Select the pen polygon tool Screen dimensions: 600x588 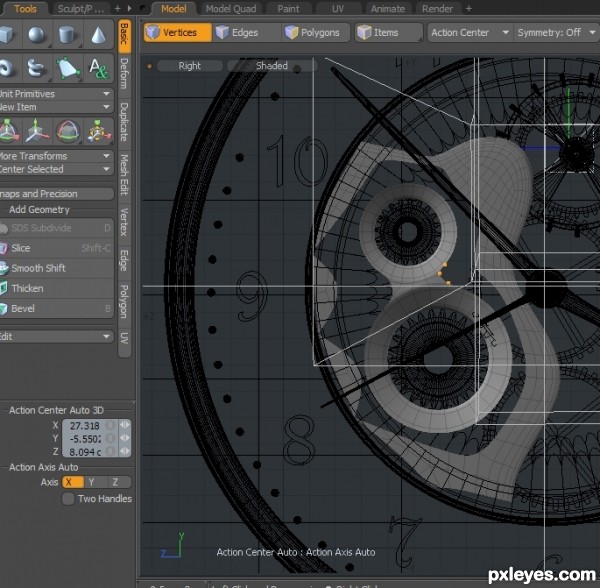(x=67, y=68)
